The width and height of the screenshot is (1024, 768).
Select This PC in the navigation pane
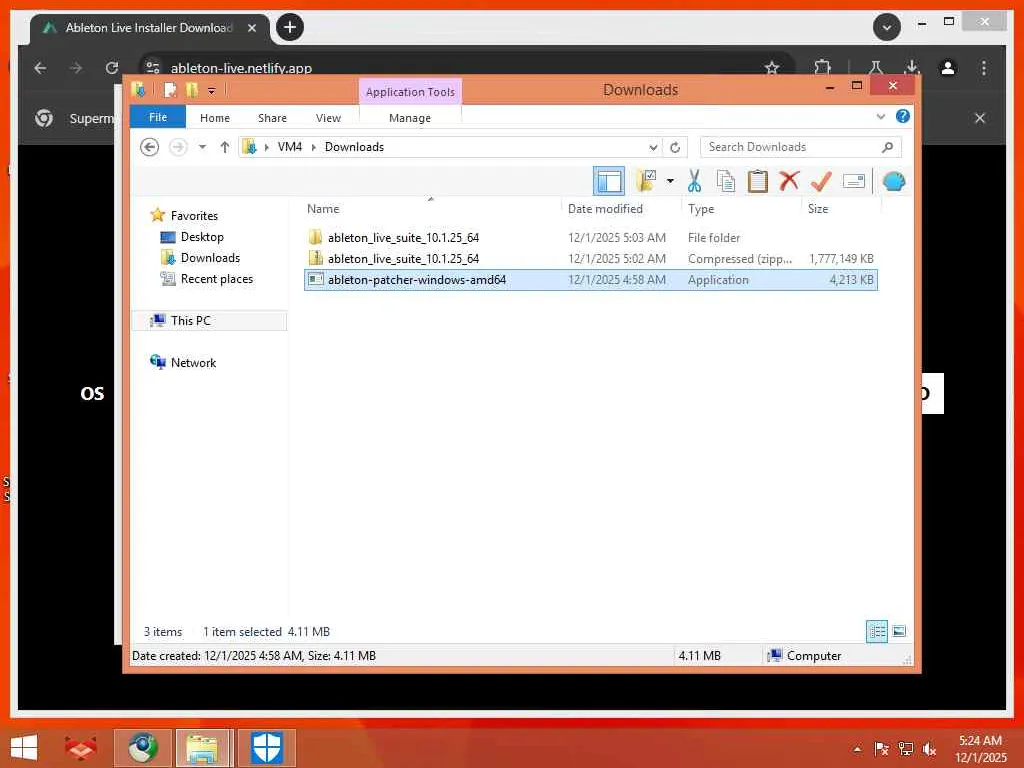[190, 321]
